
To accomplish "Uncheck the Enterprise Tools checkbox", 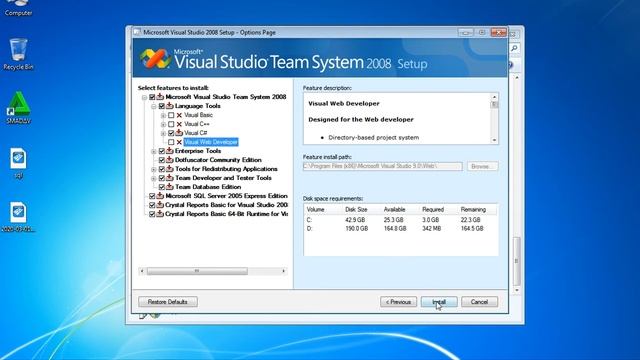I will [162, 151].
